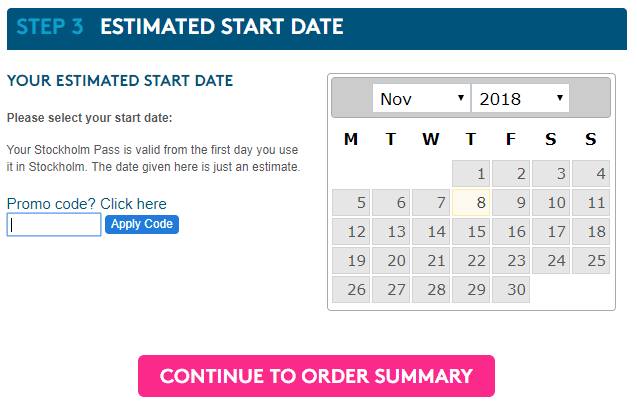Pick Saturday November 24
This screenshot has height=412, width=637.
(550, 262)
